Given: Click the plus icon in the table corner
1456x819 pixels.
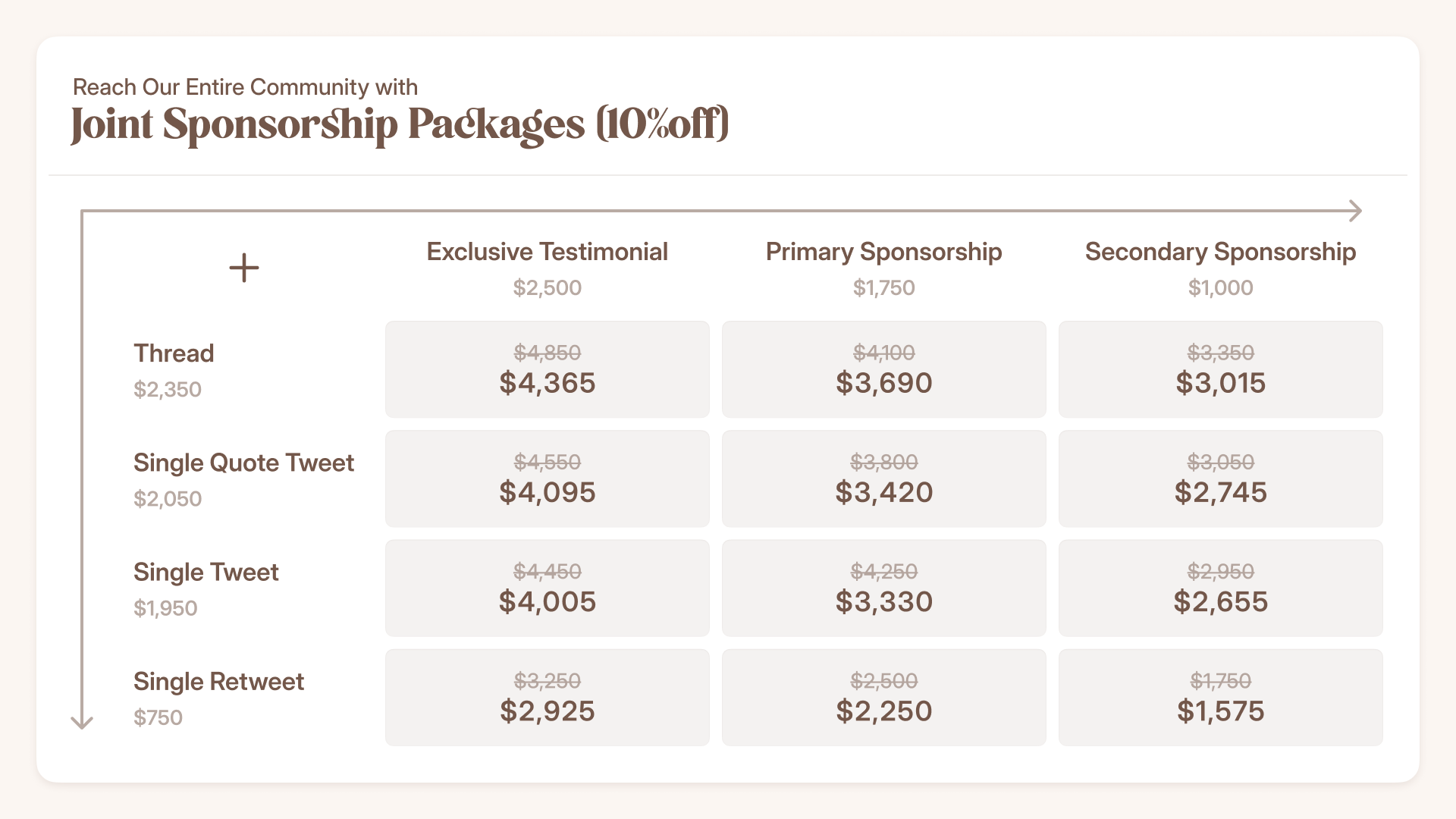Looking at the screenshot, I should [244, 268].
